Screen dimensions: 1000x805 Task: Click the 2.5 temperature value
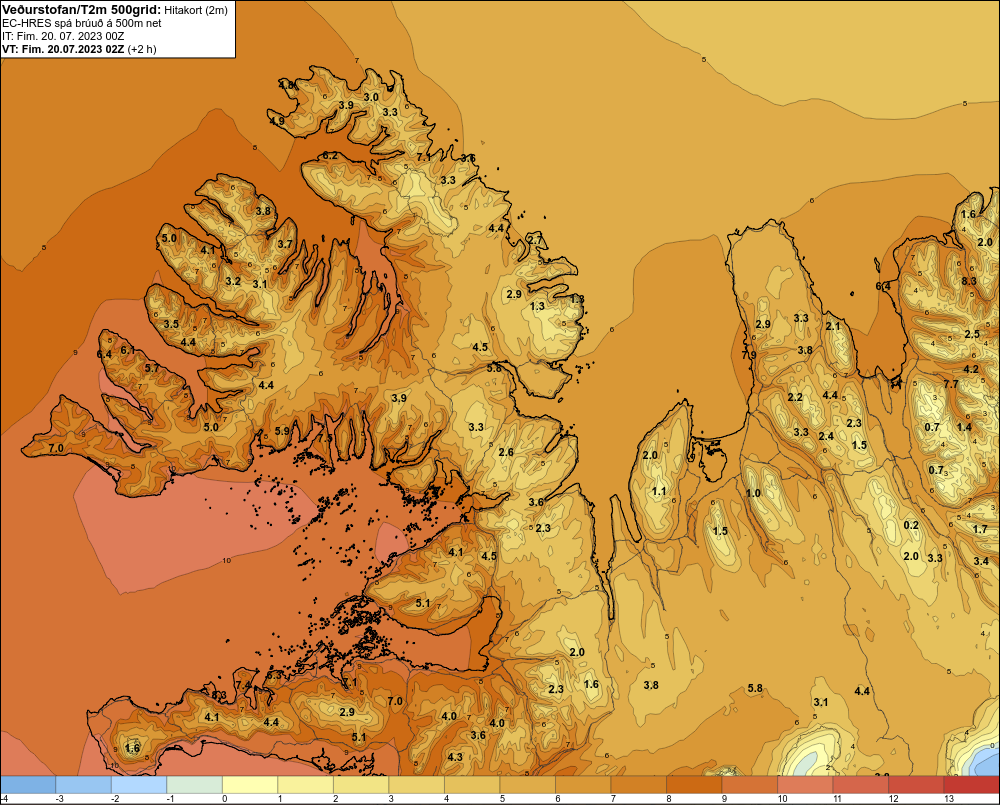coord(972,334)
